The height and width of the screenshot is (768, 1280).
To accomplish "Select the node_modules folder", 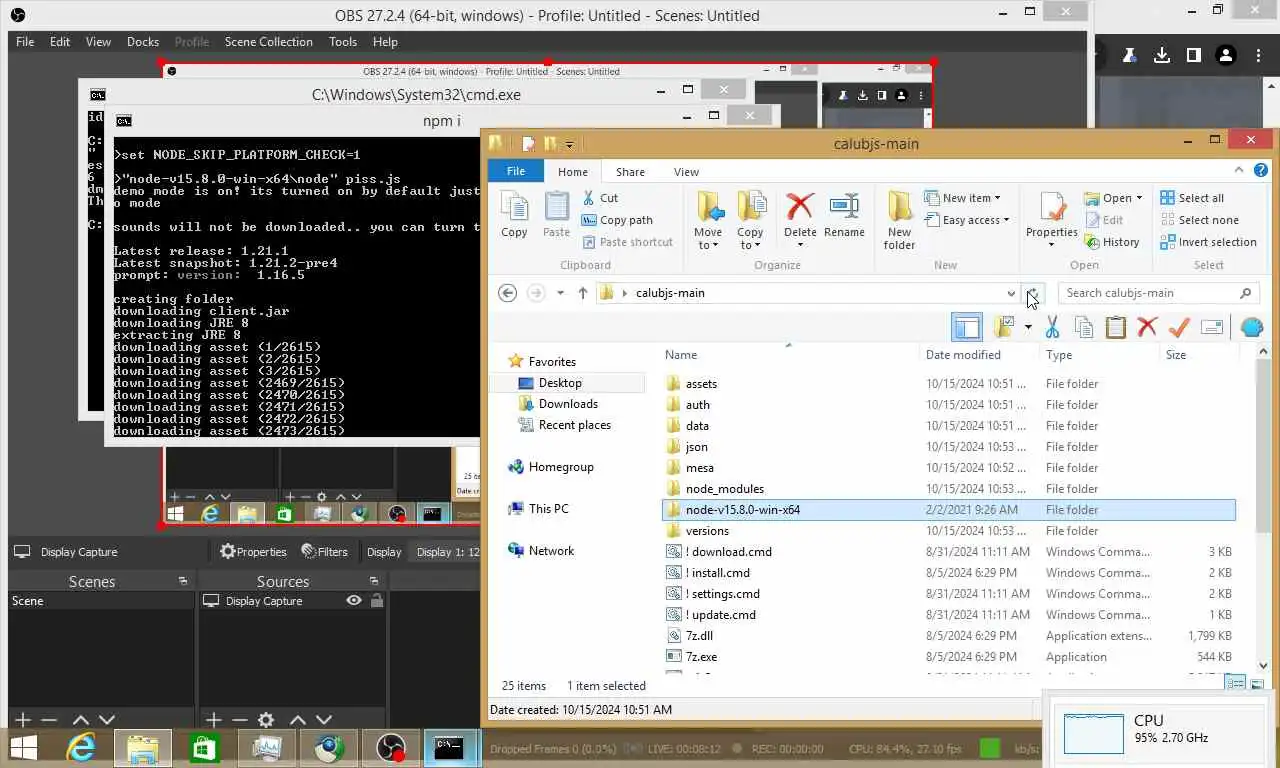I will point(724,489).
